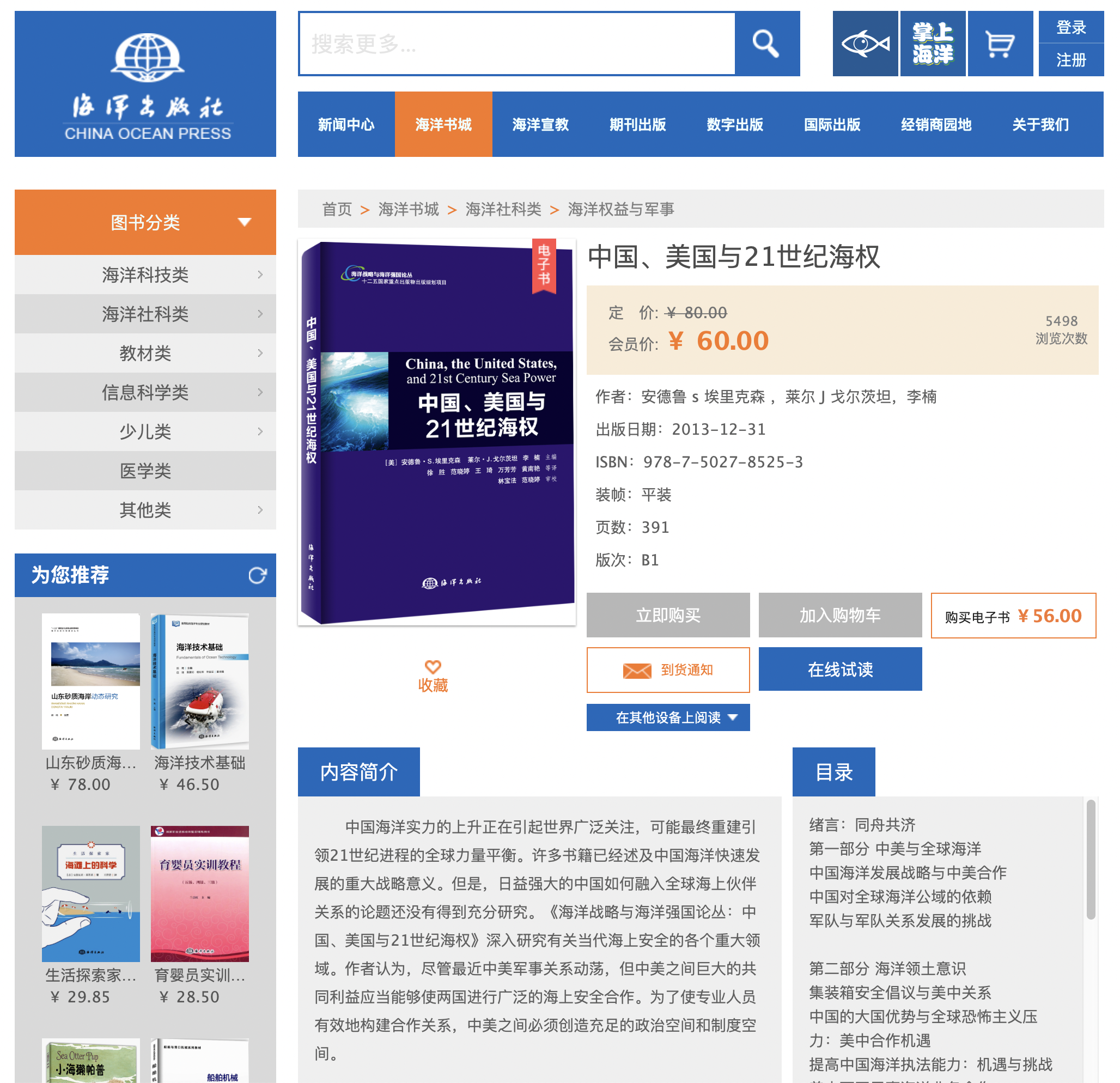
Task: Click the 注册 register link
Action: pyautogui.click(x=1071, y=59)
